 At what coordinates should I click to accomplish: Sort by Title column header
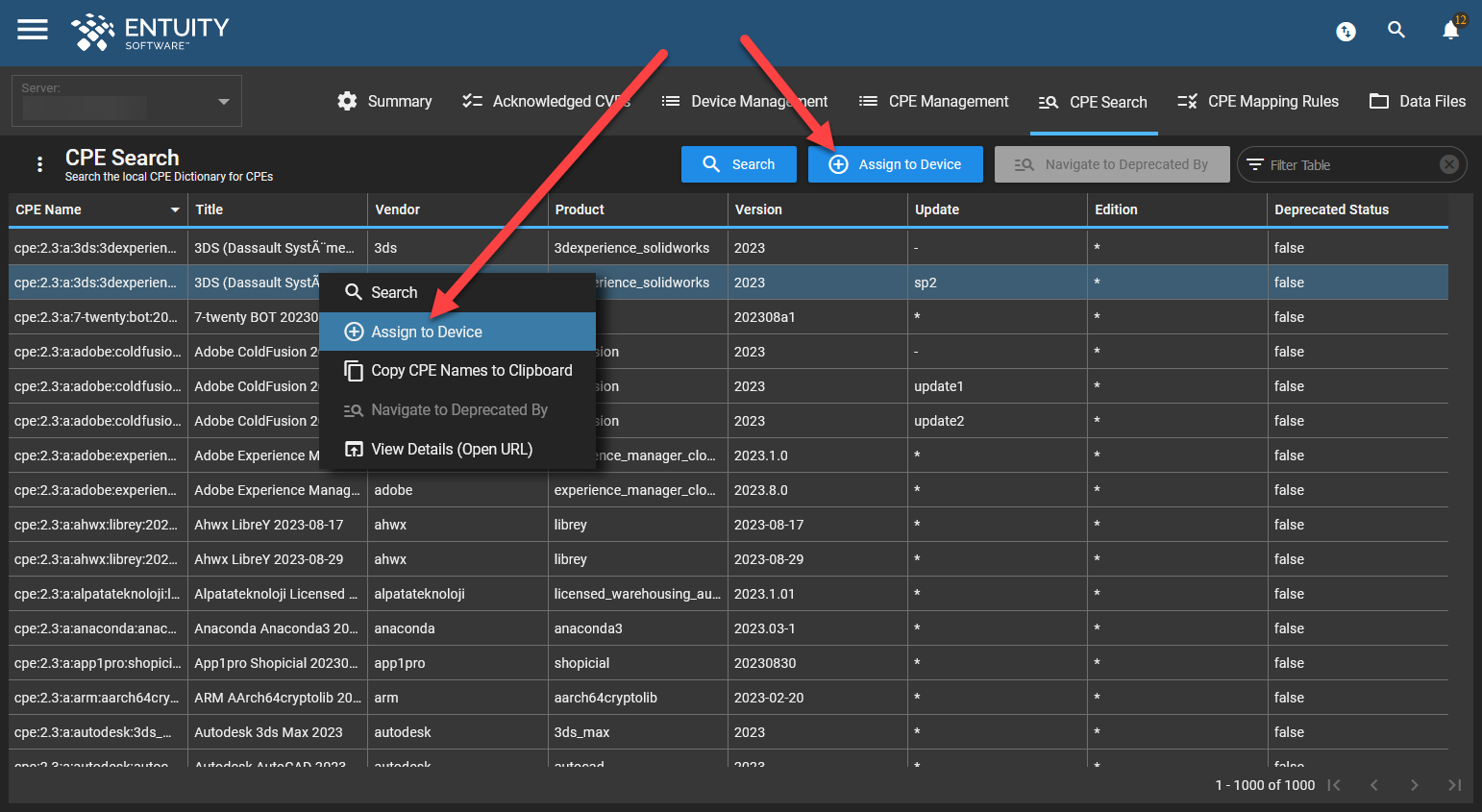278,209
